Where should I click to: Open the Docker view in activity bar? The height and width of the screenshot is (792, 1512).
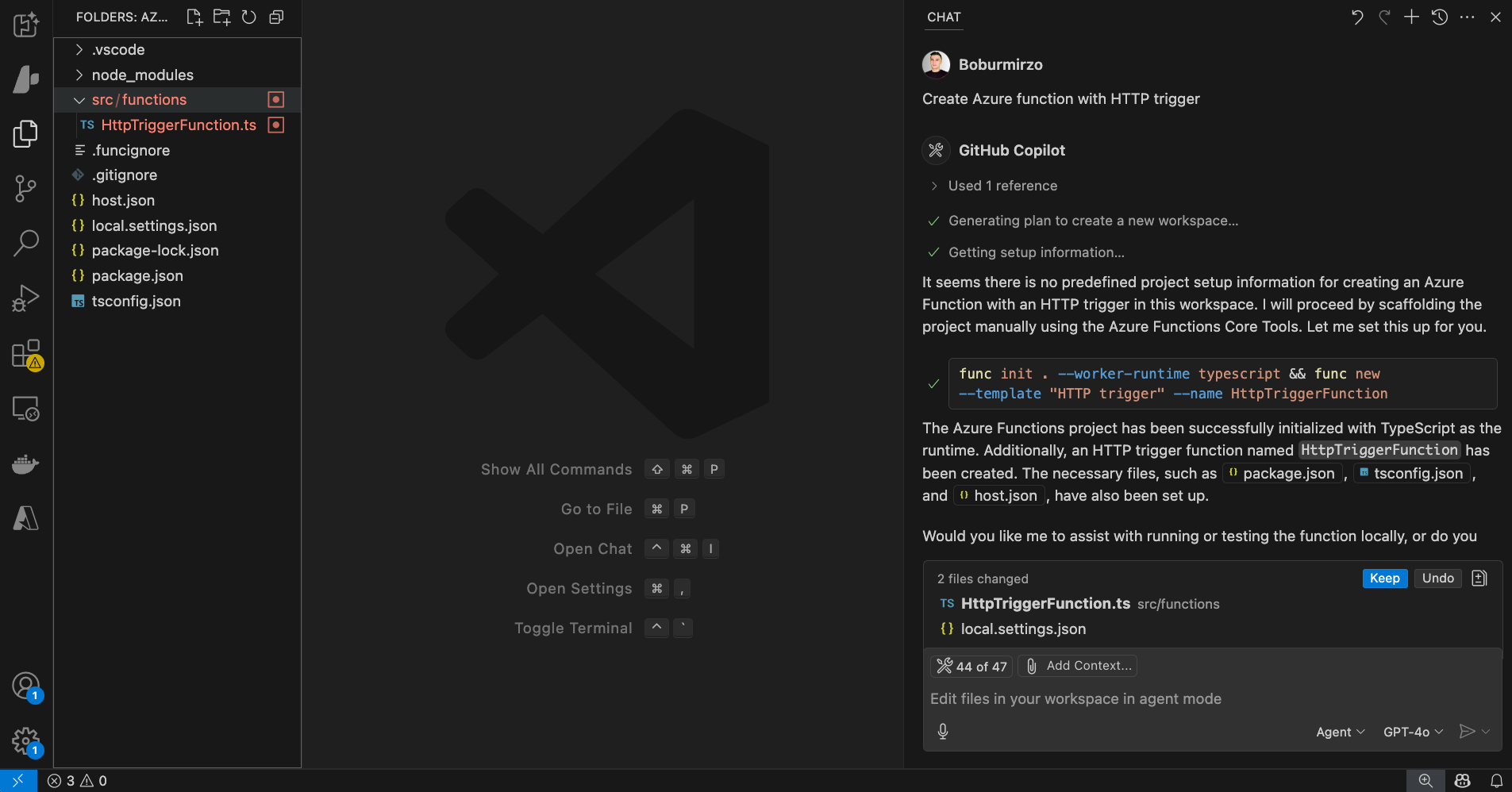click(26, 464)
